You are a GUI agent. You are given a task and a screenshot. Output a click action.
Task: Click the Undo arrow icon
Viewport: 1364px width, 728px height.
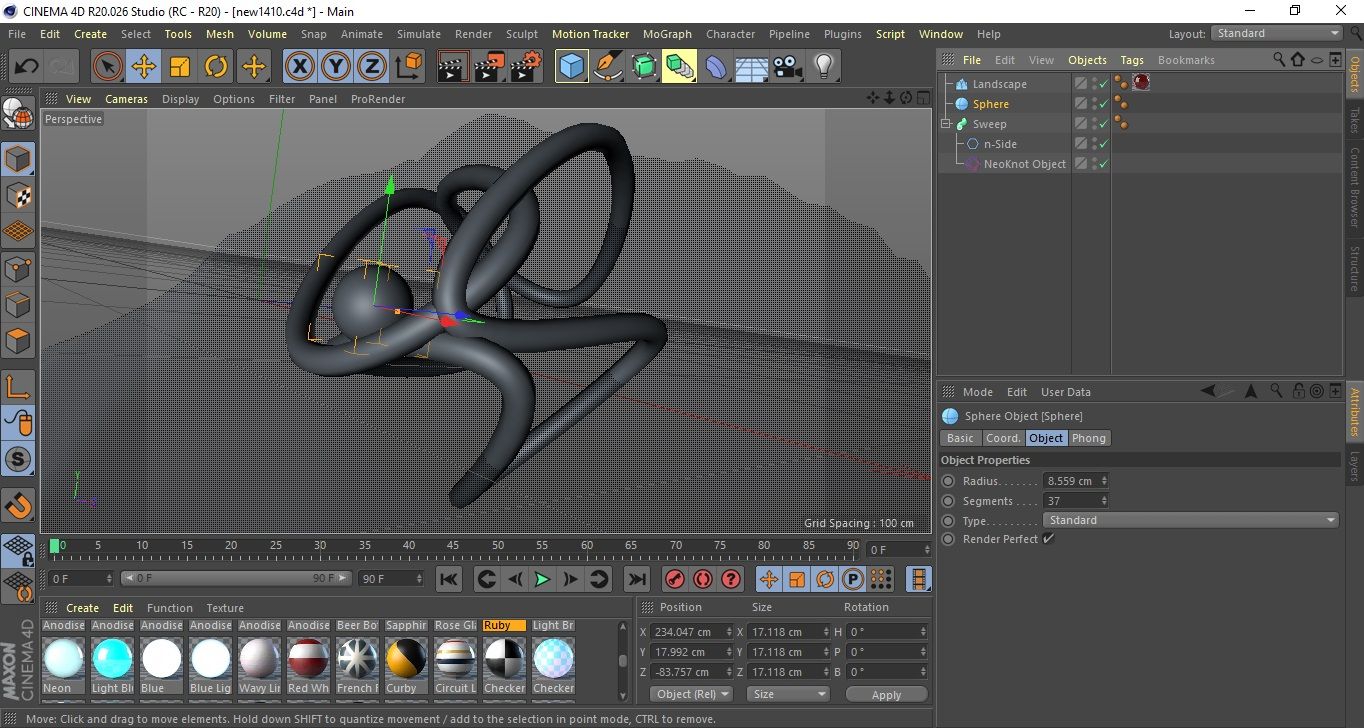click(26, 67)
